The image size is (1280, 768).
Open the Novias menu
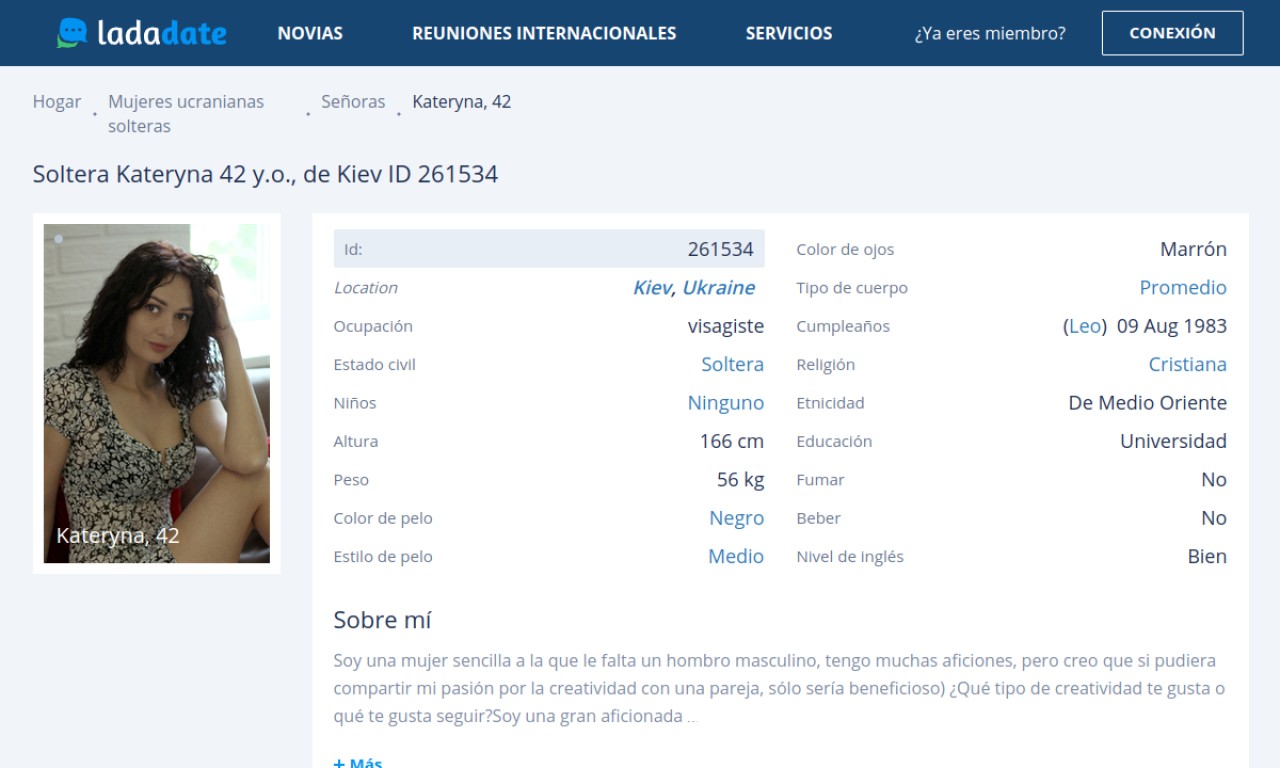(310, 33)
